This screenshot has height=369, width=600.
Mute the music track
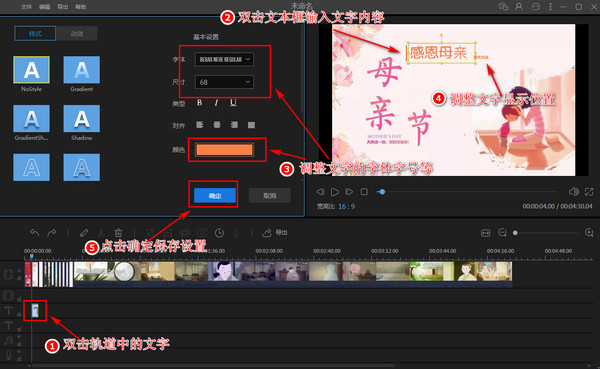pyautogui.click(x=19, y=337)
